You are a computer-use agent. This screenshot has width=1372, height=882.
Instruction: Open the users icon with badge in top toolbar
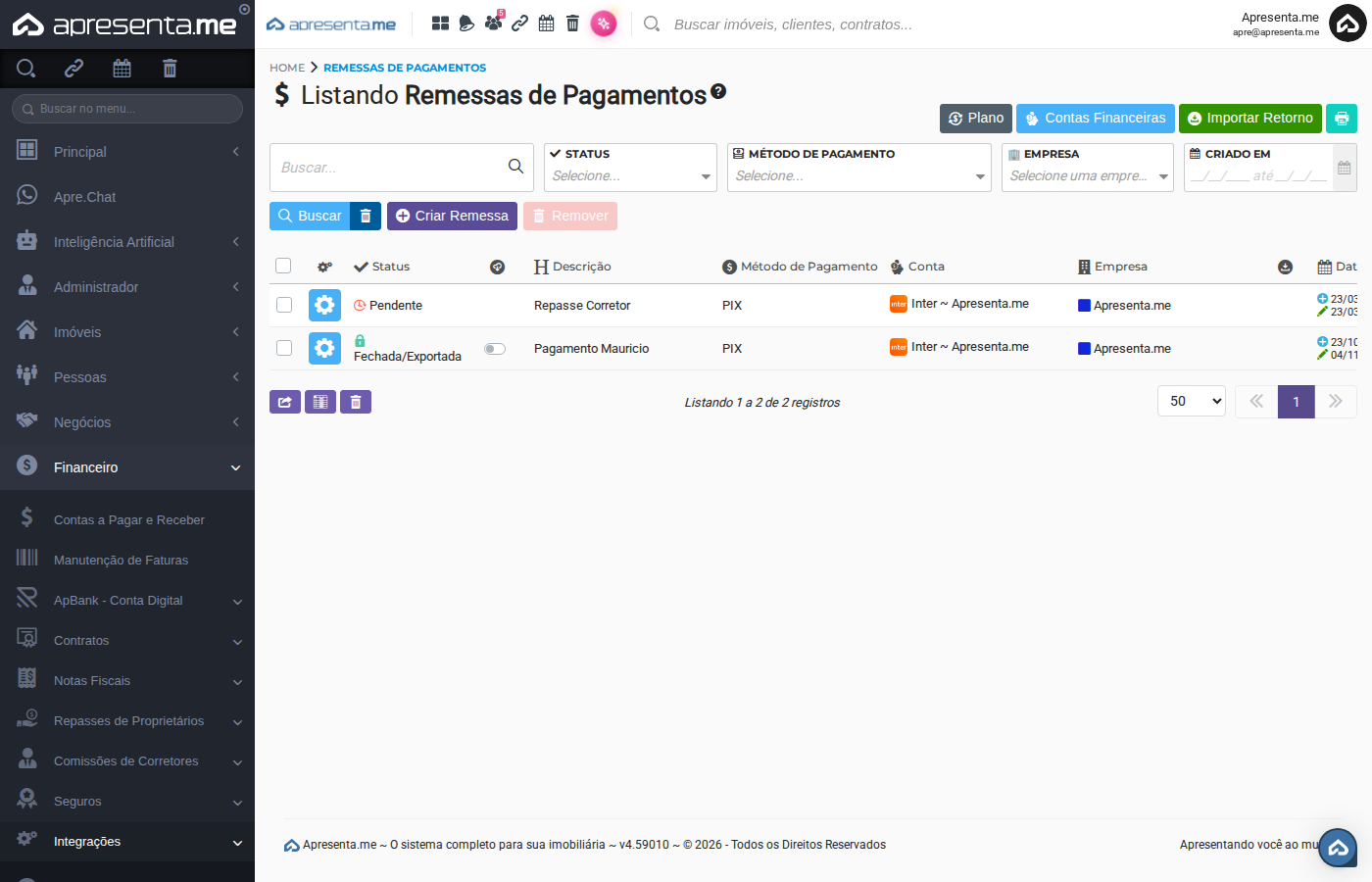click(493, 23)
